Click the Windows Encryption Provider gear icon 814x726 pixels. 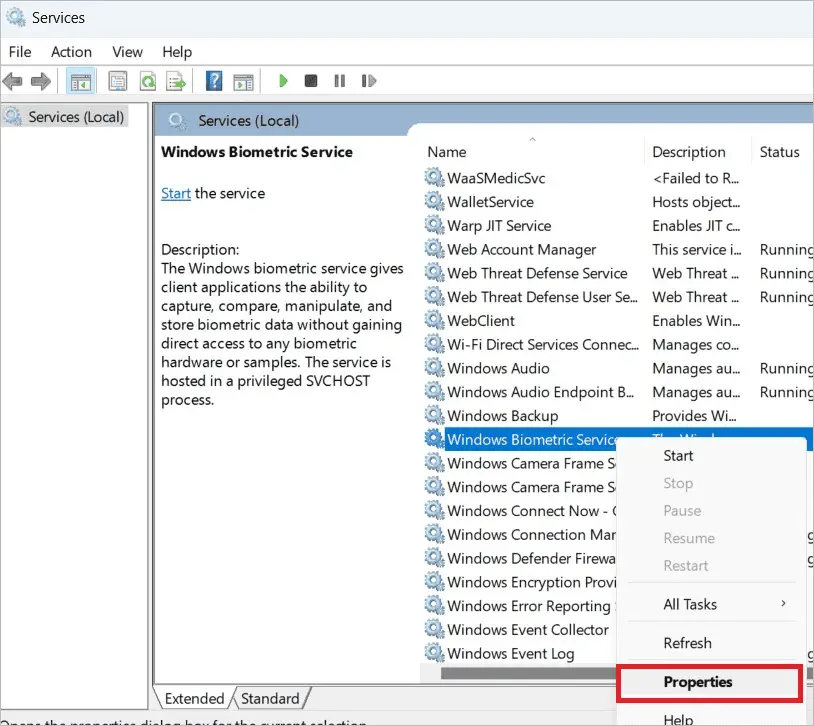[434, 582]
